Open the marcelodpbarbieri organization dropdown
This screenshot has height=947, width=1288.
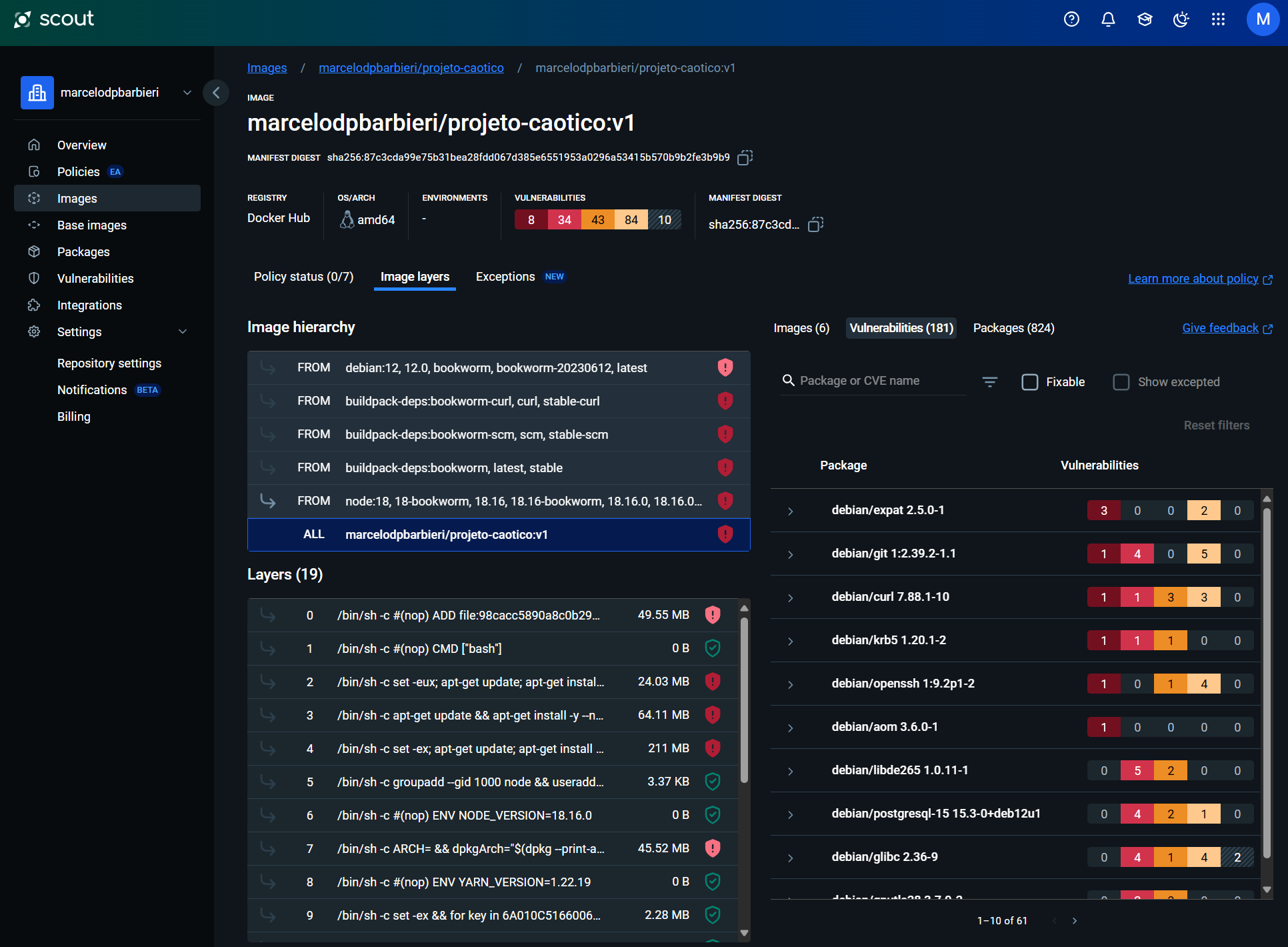coord(187,93)
